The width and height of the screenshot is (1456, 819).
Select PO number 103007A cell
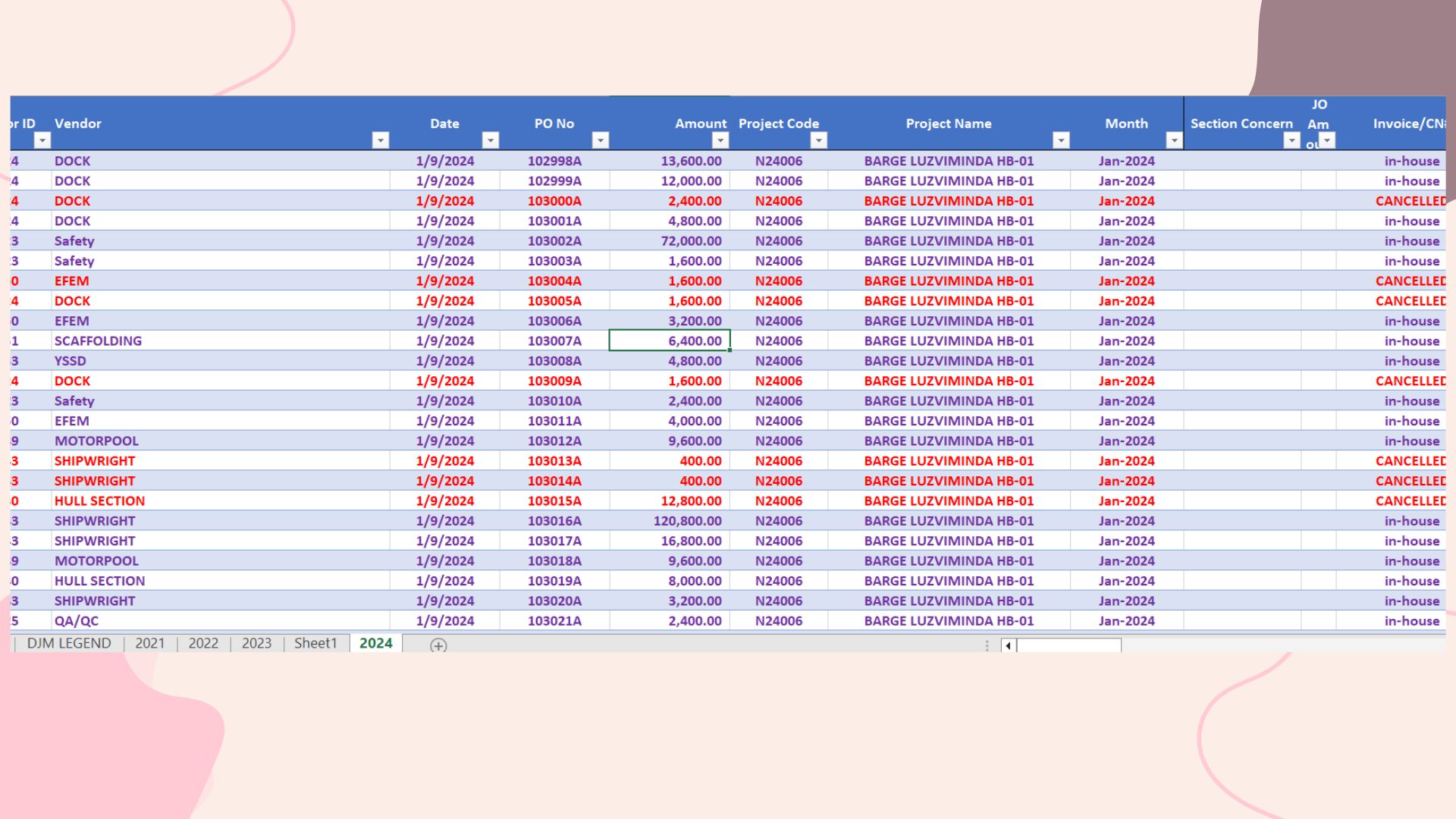click(554, 341)
